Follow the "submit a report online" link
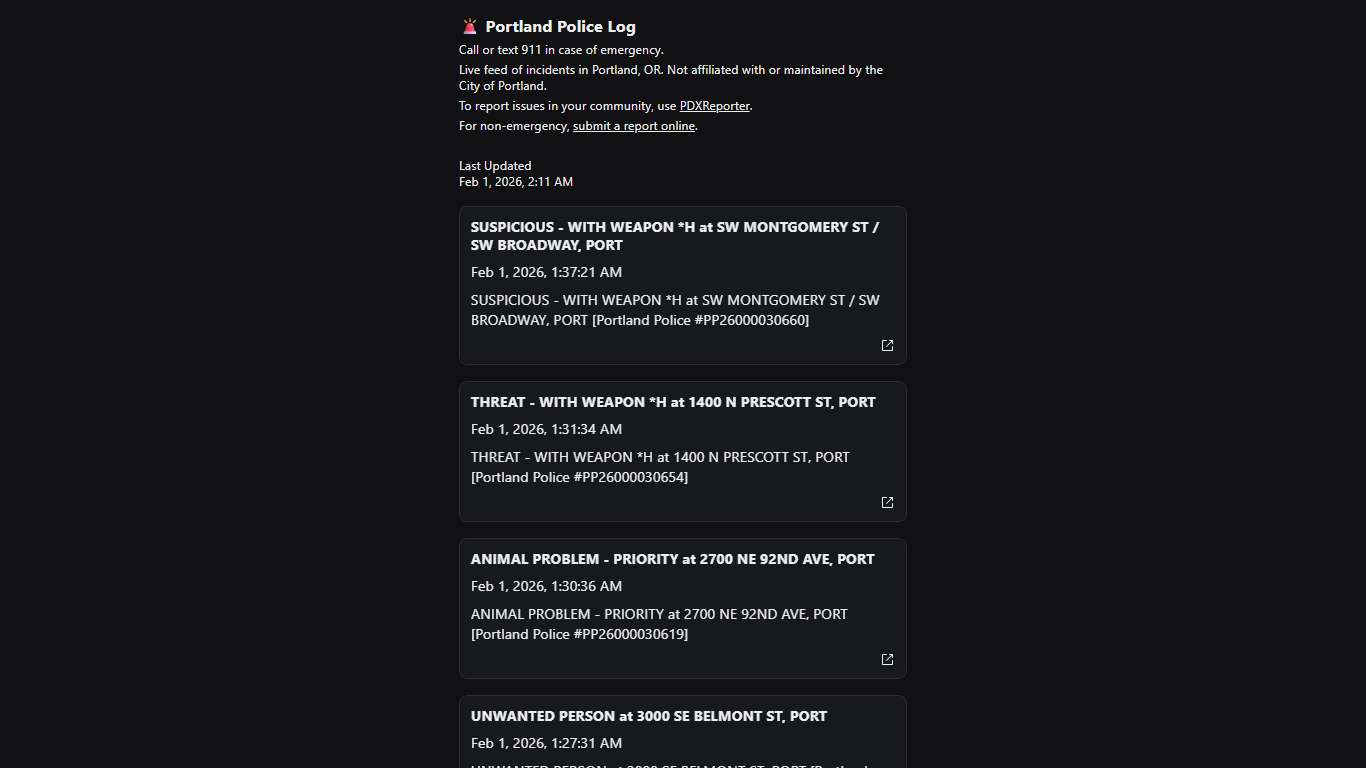The height and width of the screenshot is (768, 1366). point(634,126)
